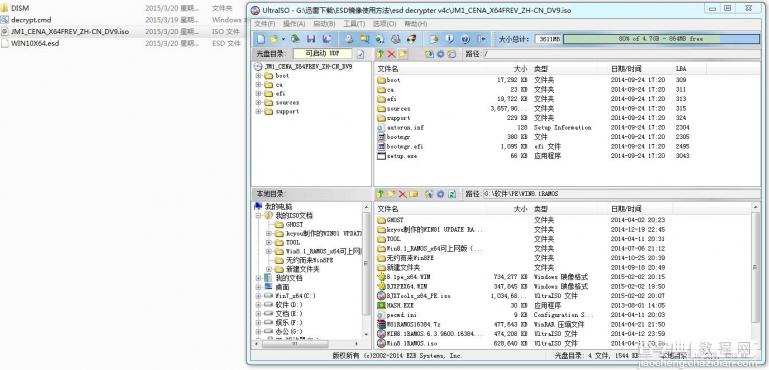The height and width of the screenshot is (370, 769).
Task: Click the Open file toolbar icon
Action: [x=274, y=39]
